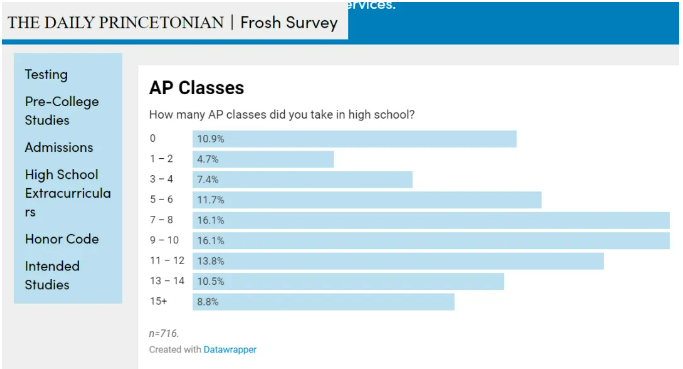Click the n=716 sample size note
This screenshot has width=683, height=369.
[x=164, y=333]
